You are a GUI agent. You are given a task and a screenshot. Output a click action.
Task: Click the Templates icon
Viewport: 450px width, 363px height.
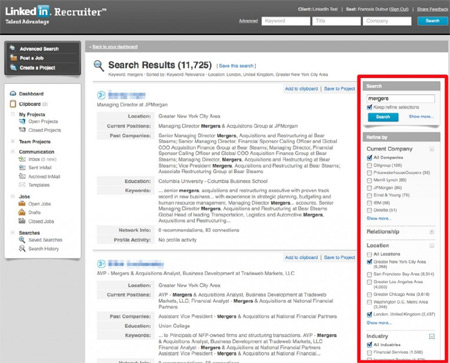[x=22, y=185]
